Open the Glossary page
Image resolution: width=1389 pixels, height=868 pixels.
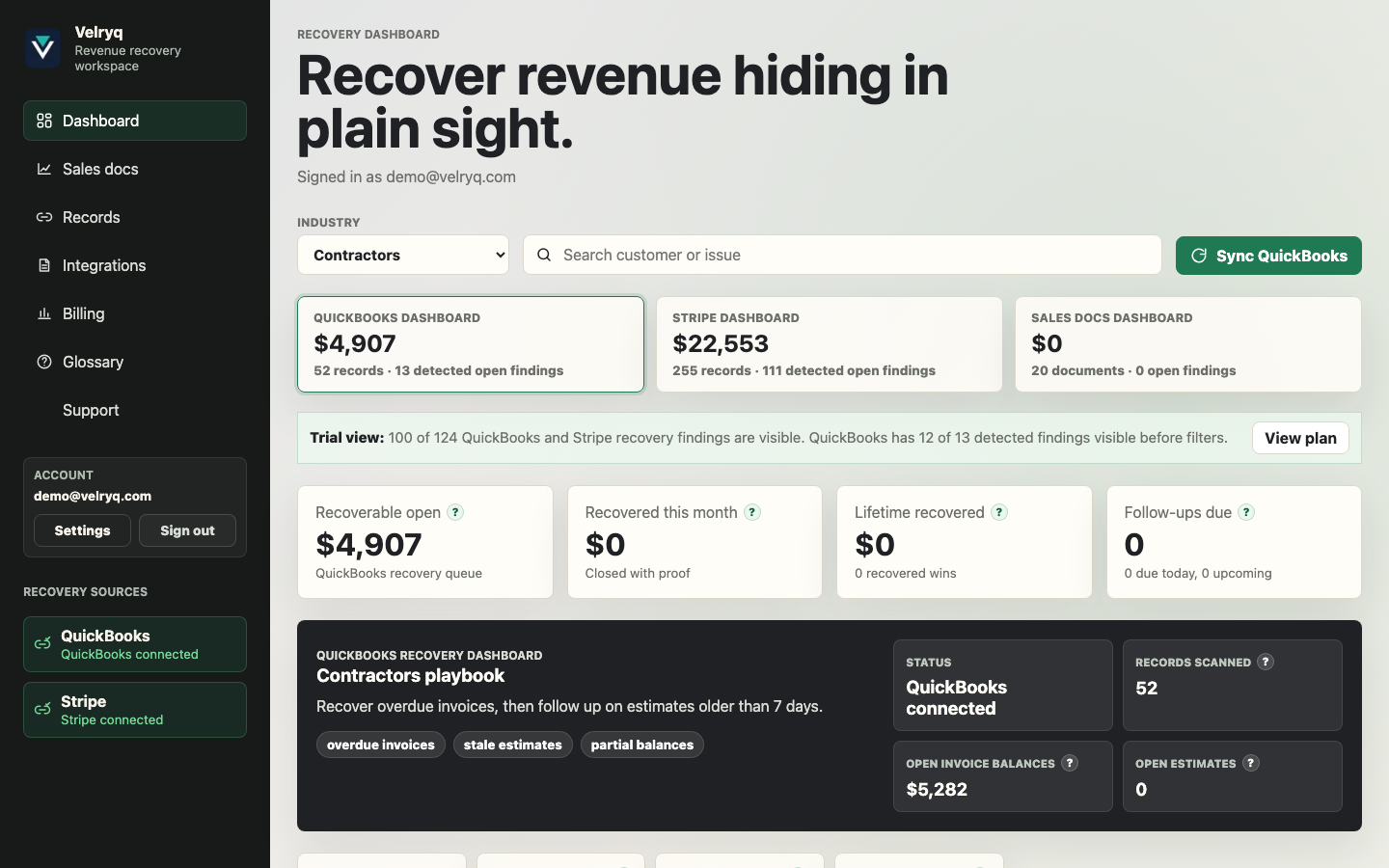tap(135, 362)
